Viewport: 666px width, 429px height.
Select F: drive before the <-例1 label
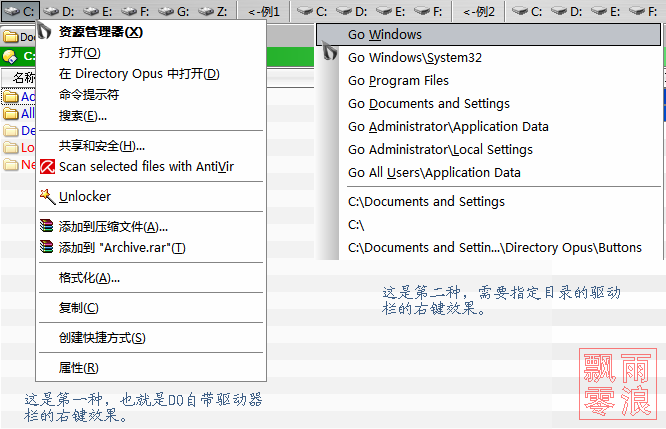135,11
